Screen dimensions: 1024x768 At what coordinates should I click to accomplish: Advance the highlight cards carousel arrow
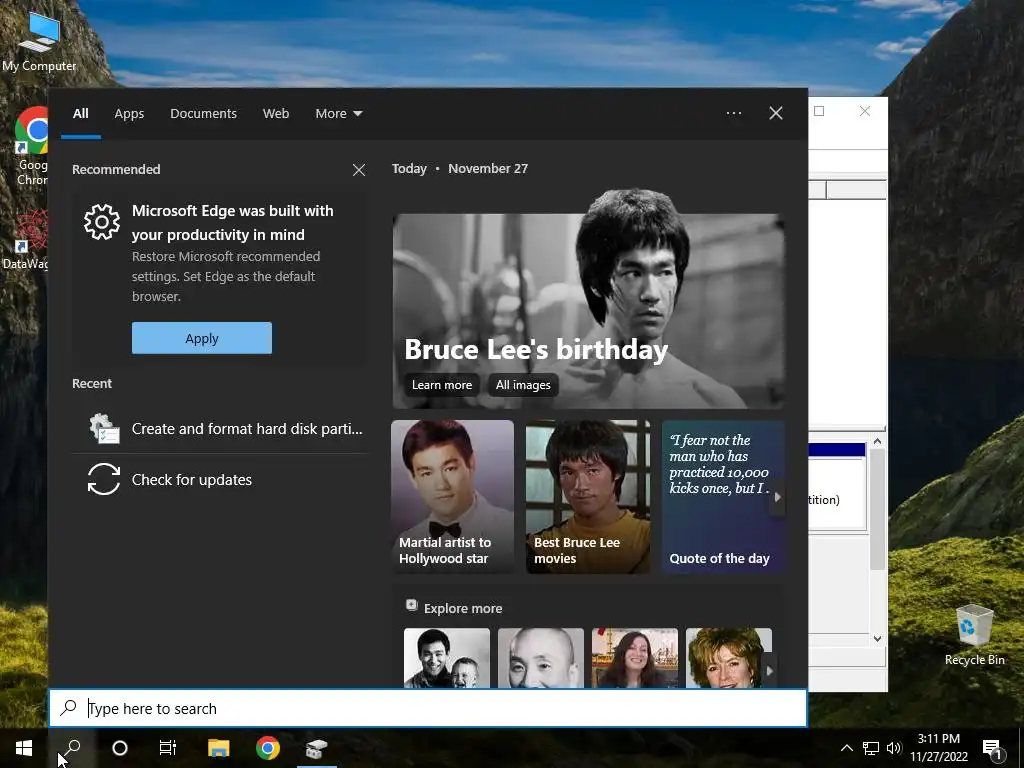click(x=777, y=497)
